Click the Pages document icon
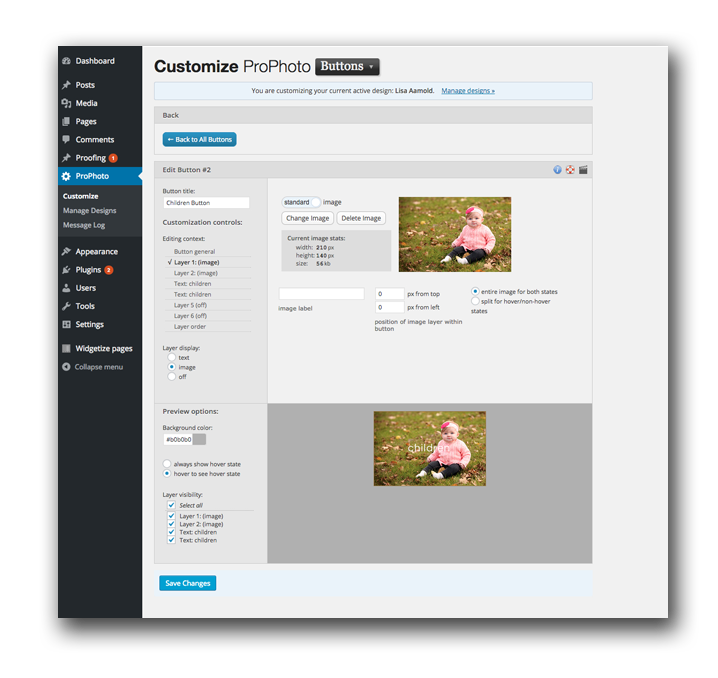The width and height of the screenshot is (718, 678). point(66,121)
